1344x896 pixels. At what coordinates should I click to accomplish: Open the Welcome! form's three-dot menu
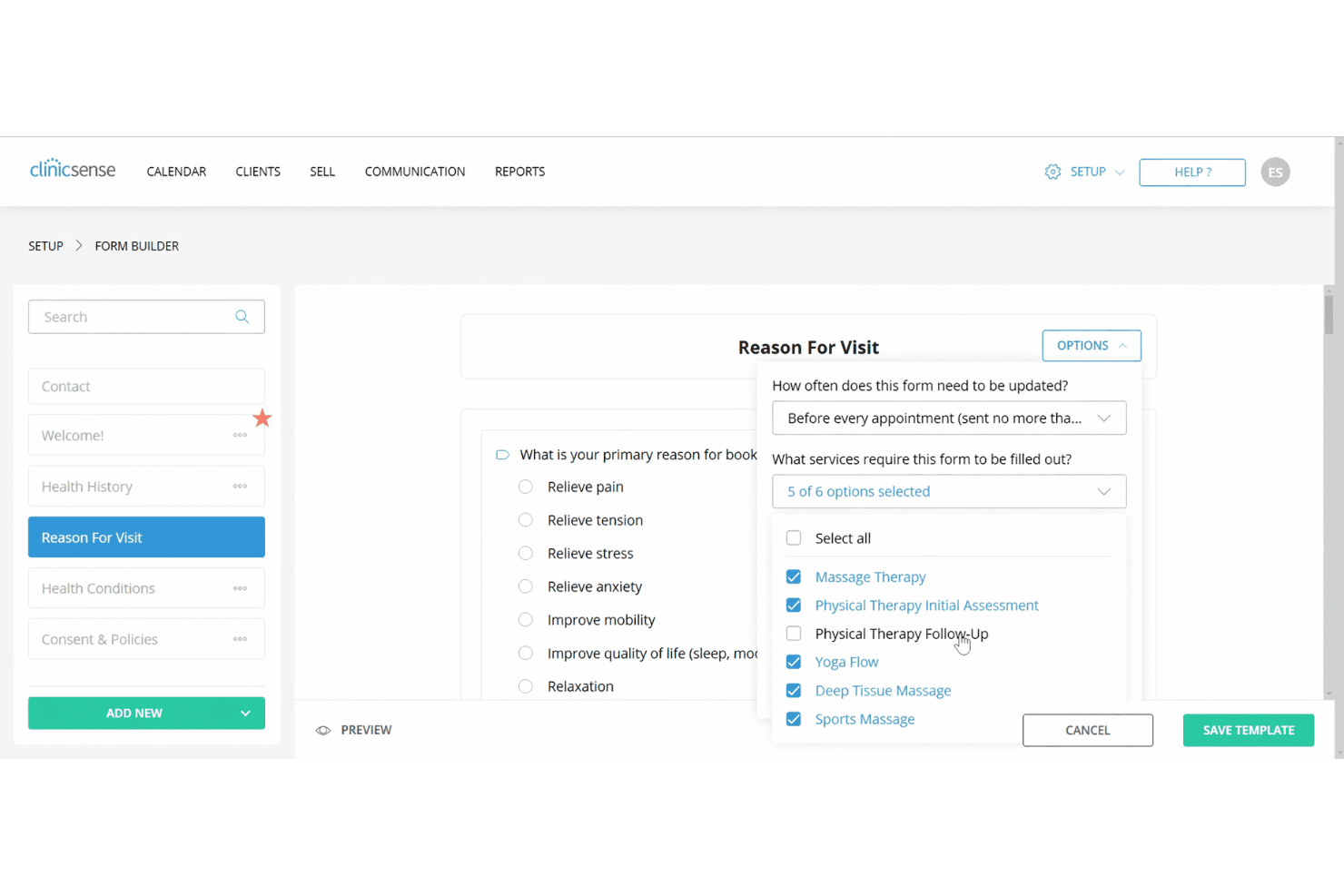240,435
